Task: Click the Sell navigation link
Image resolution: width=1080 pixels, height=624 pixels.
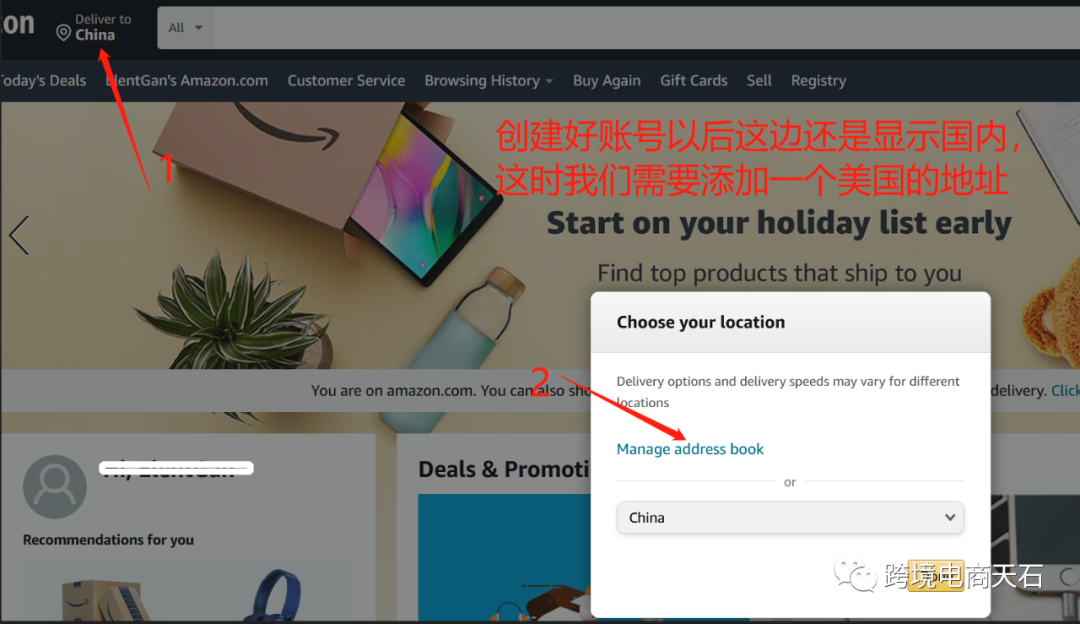Action: 759,81
